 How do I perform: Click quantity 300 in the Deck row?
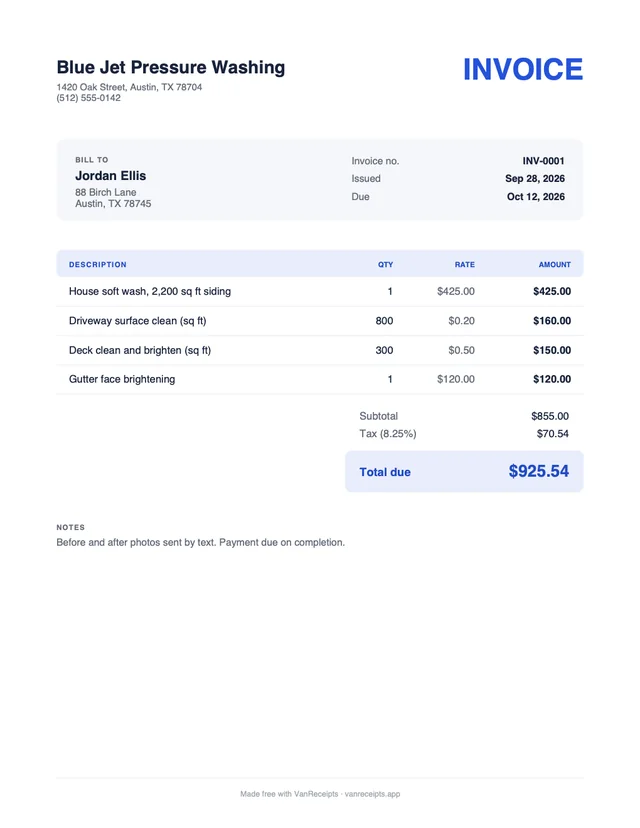tap(384, 351)
